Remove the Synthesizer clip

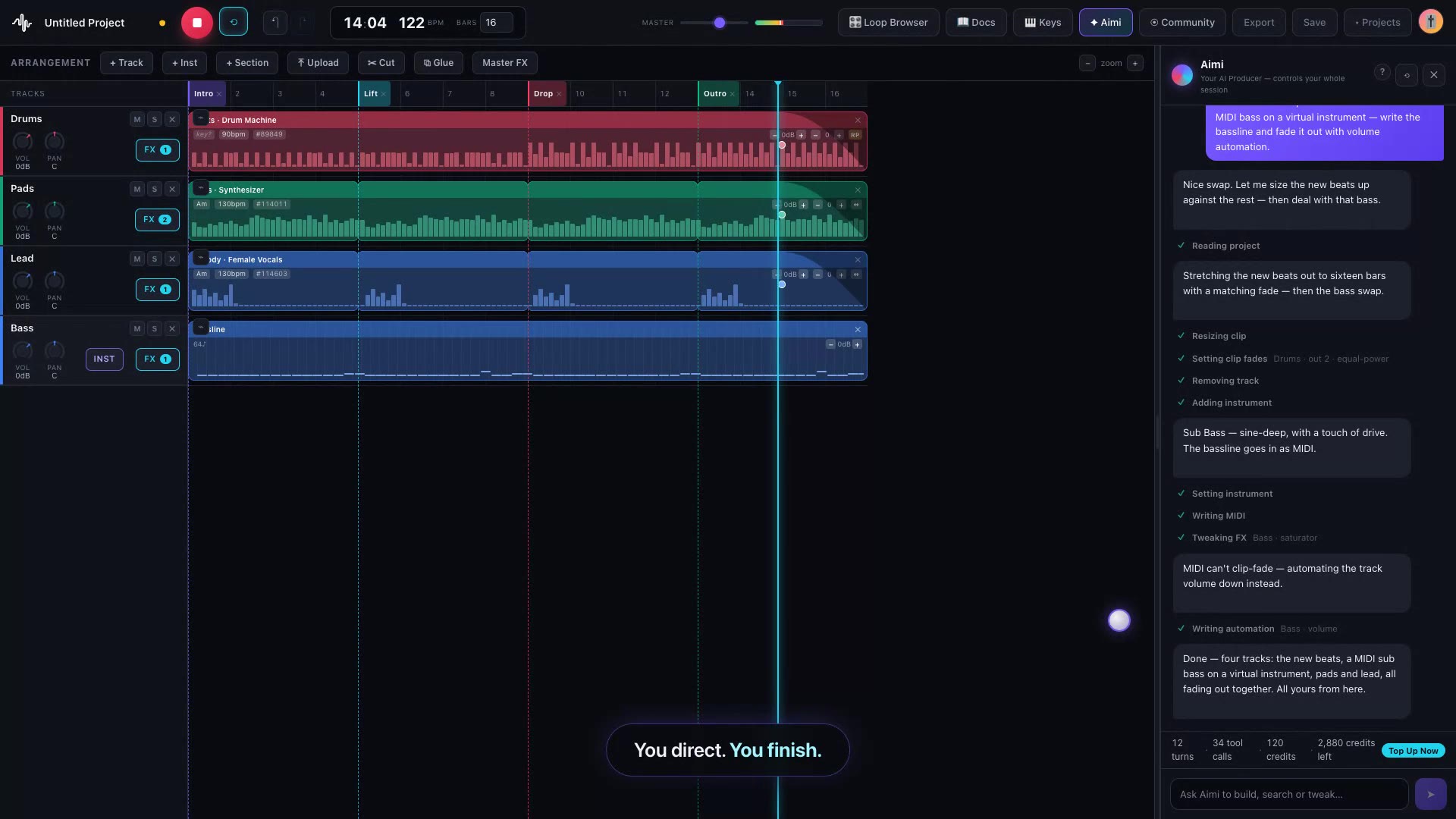coord(858,190)
